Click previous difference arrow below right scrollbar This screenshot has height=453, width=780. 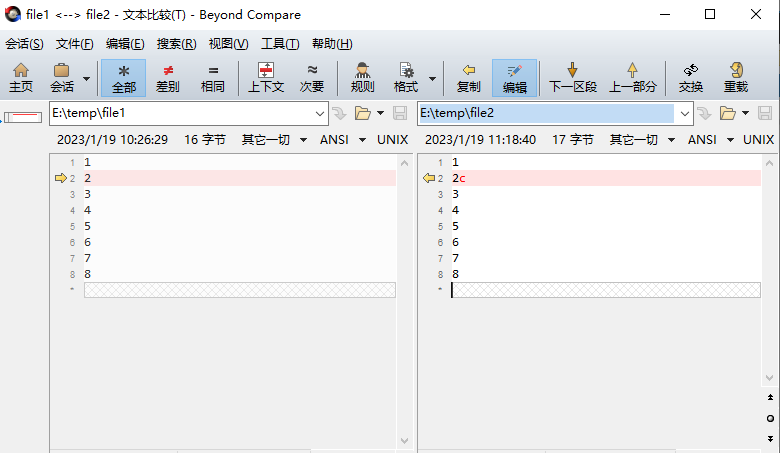770,397
